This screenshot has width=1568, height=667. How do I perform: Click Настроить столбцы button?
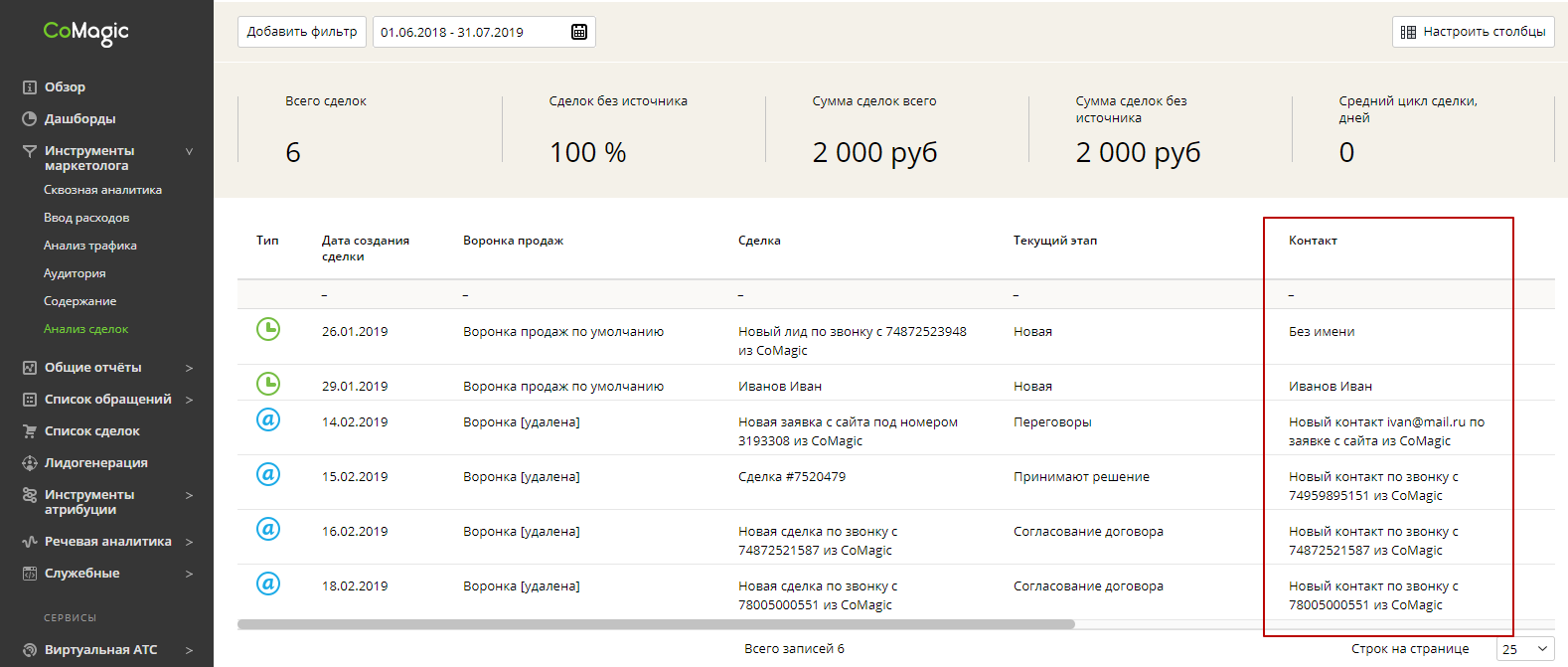tap(1474, 32)
